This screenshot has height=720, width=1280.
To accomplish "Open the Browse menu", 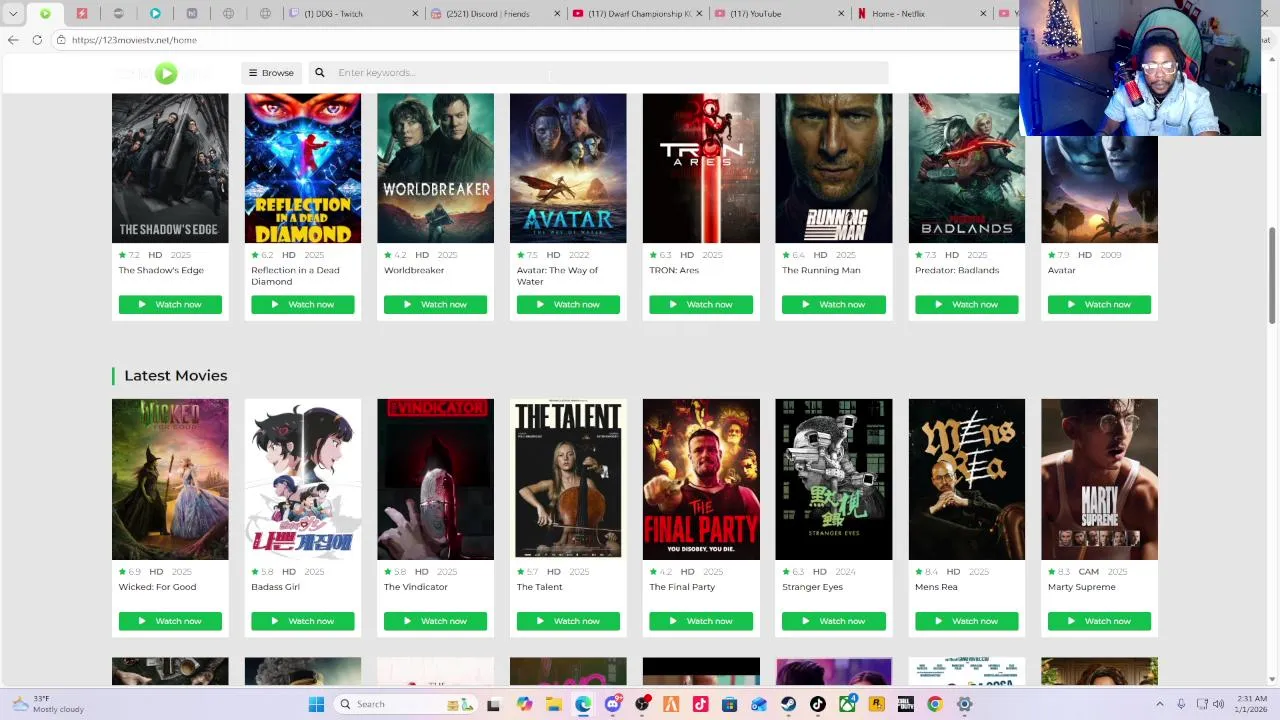I will [271, 73].
